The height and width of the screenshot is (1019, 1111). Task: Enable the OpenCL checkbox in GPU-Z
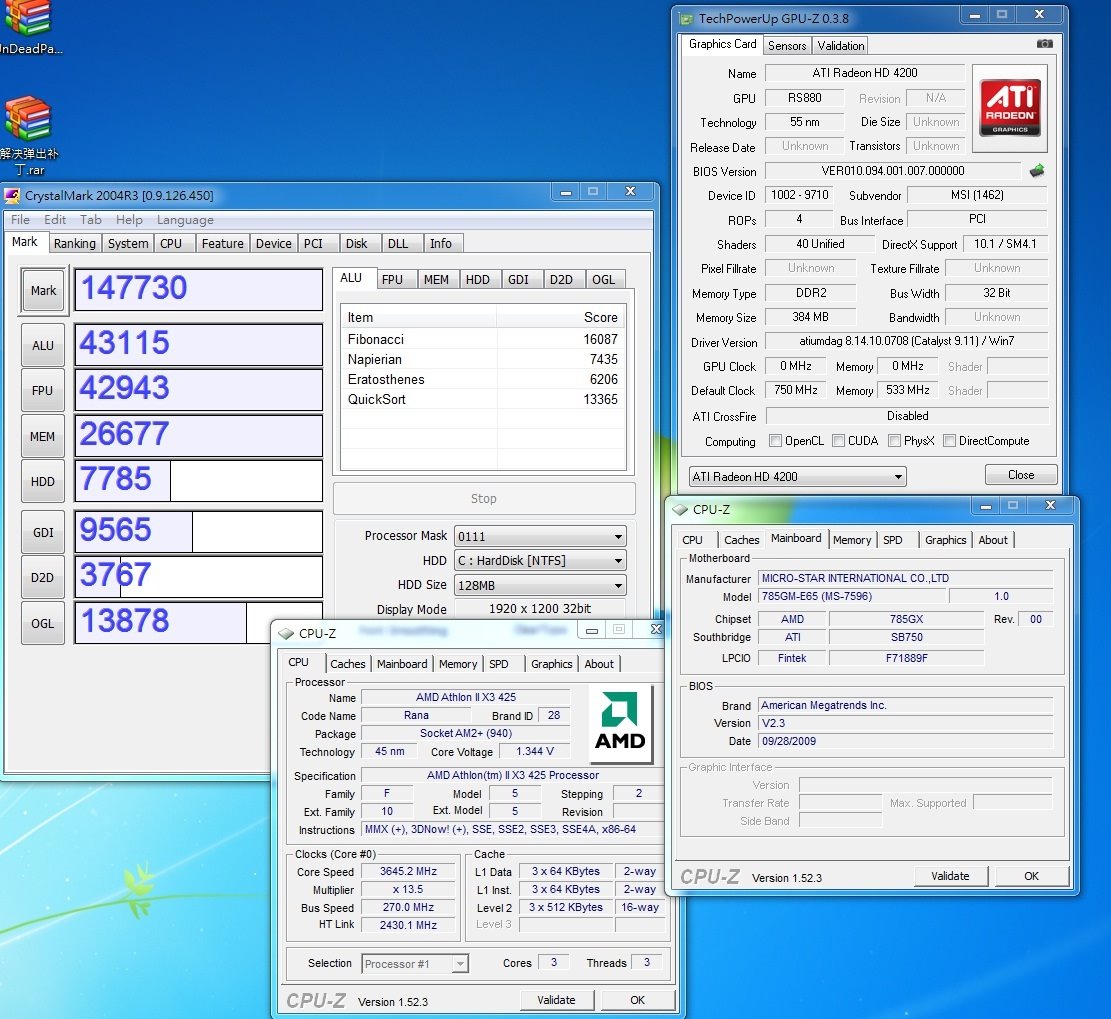tap(775, 441)
